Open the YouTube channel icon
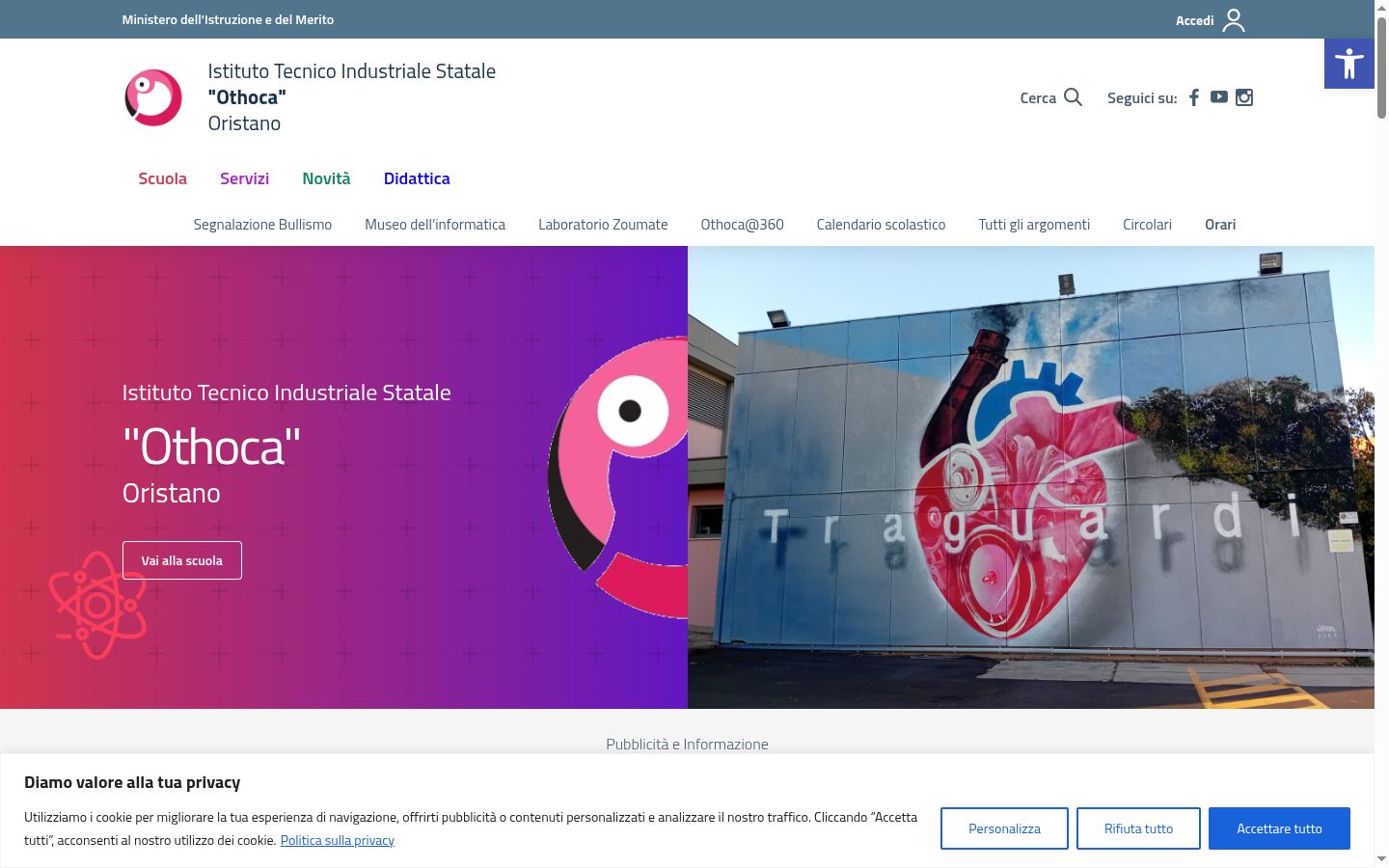Image resolution: width=1389 pixels, height=868 pixels. pos(1219,97)
